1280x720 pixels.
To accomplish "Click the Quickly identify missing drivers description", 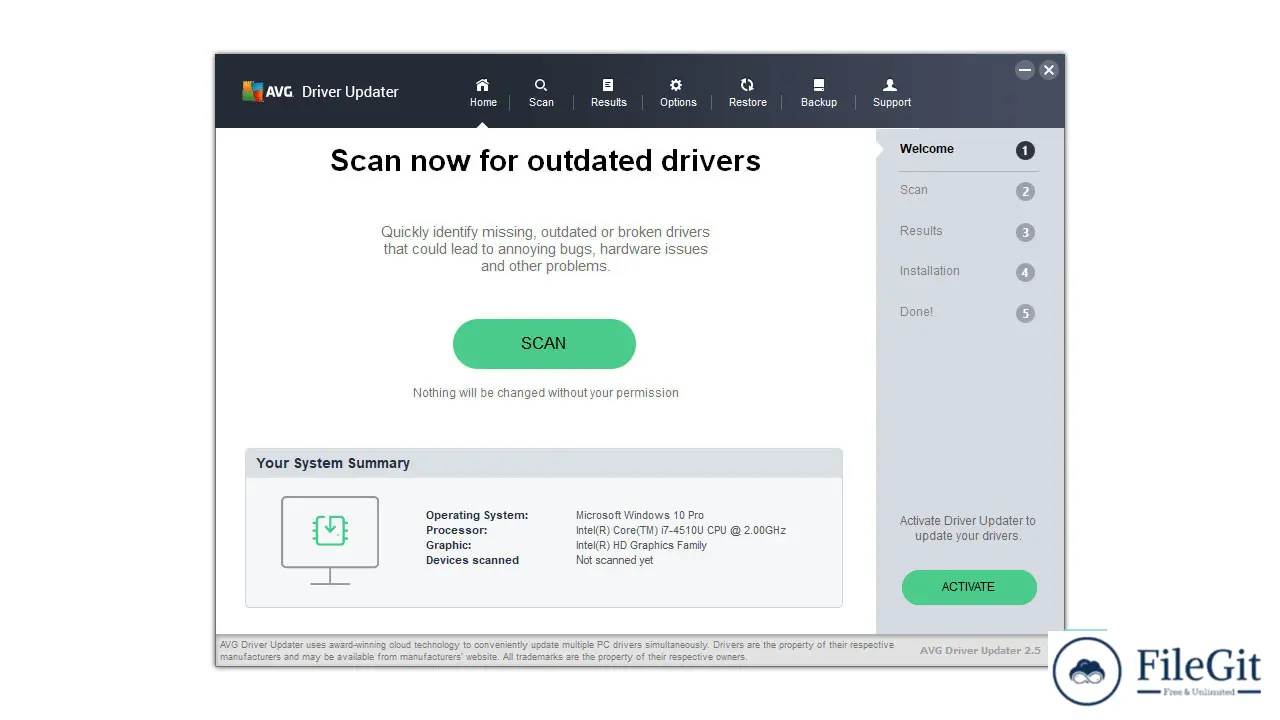I will pyautogui.click(x=545, y=249).
